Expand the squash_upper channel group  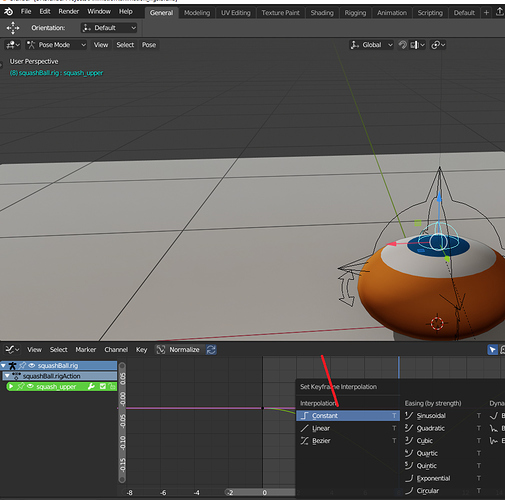pos(11,387)
